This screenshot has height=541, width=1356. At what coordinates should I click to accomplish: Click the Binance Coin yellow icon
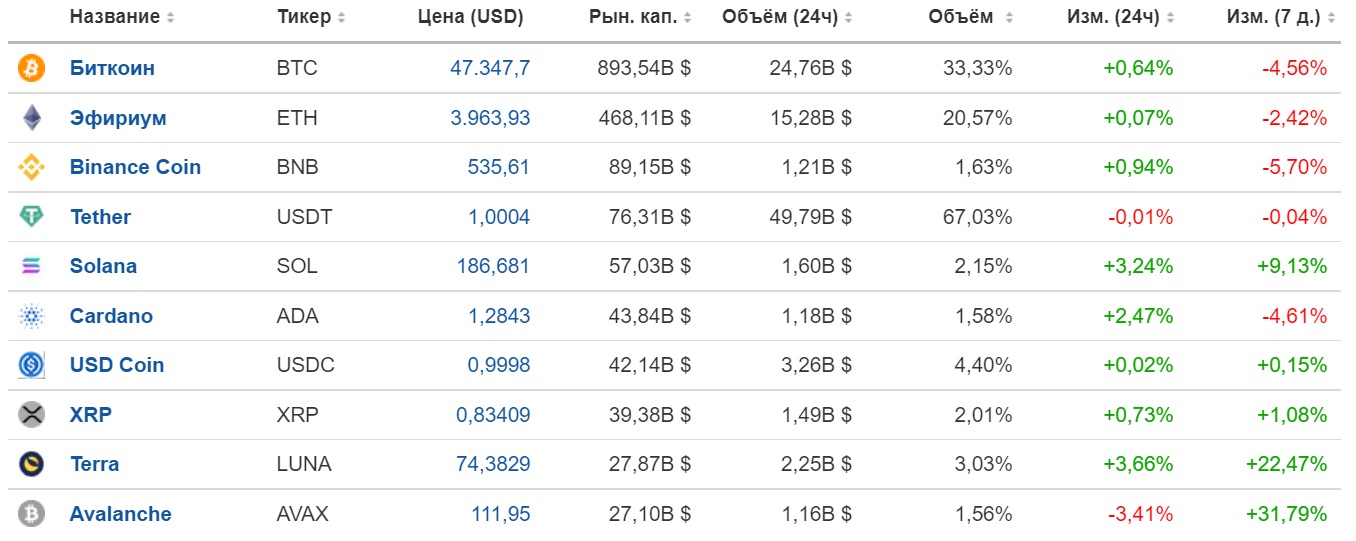coord(32,168)
